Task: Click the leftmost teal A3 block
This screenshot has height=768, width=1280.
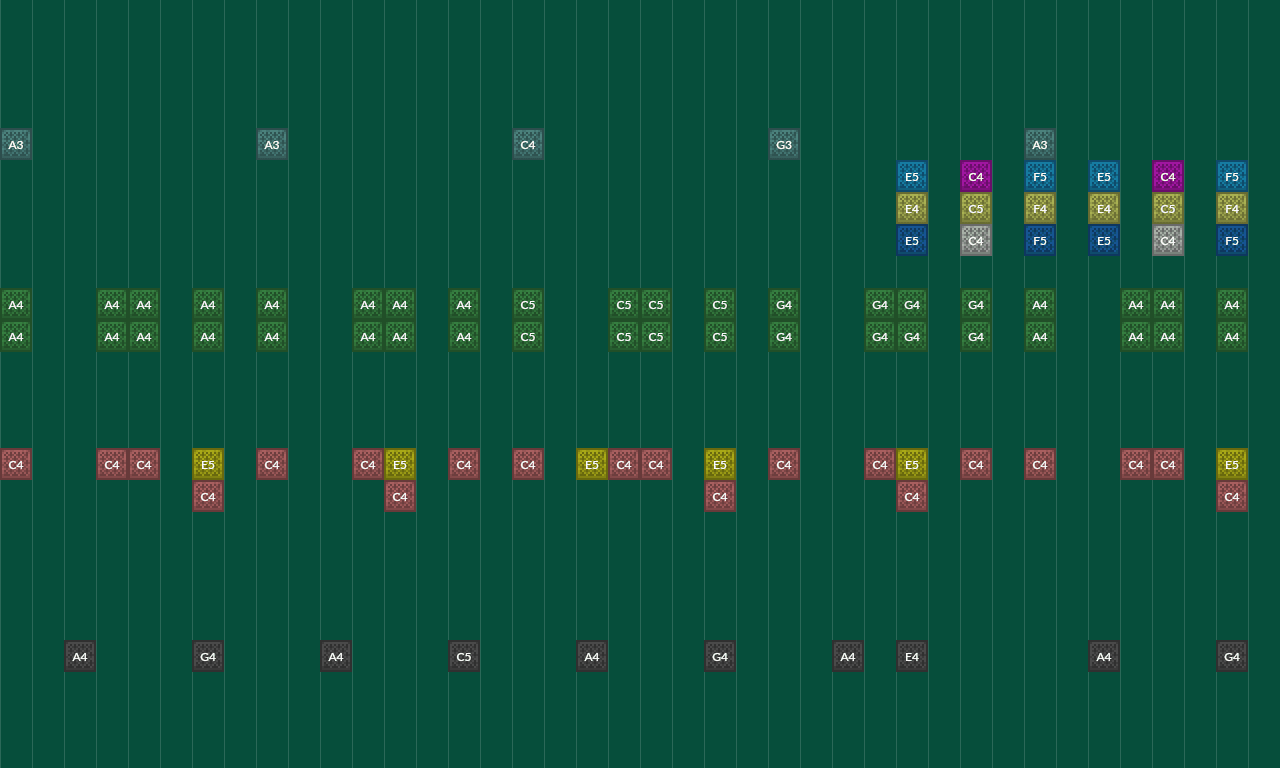Action: coord(16,144)
